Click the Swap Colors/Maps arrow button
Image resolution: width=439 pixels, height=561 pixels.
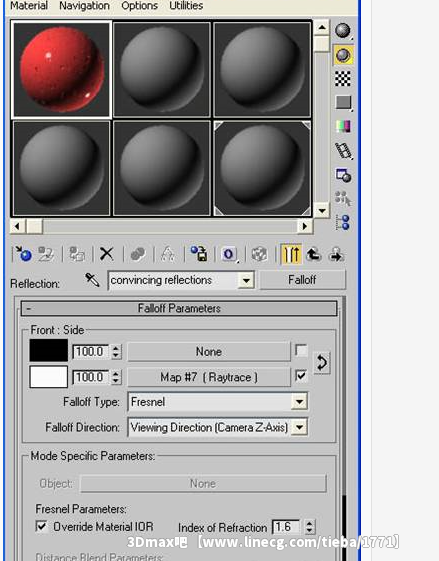322,364
